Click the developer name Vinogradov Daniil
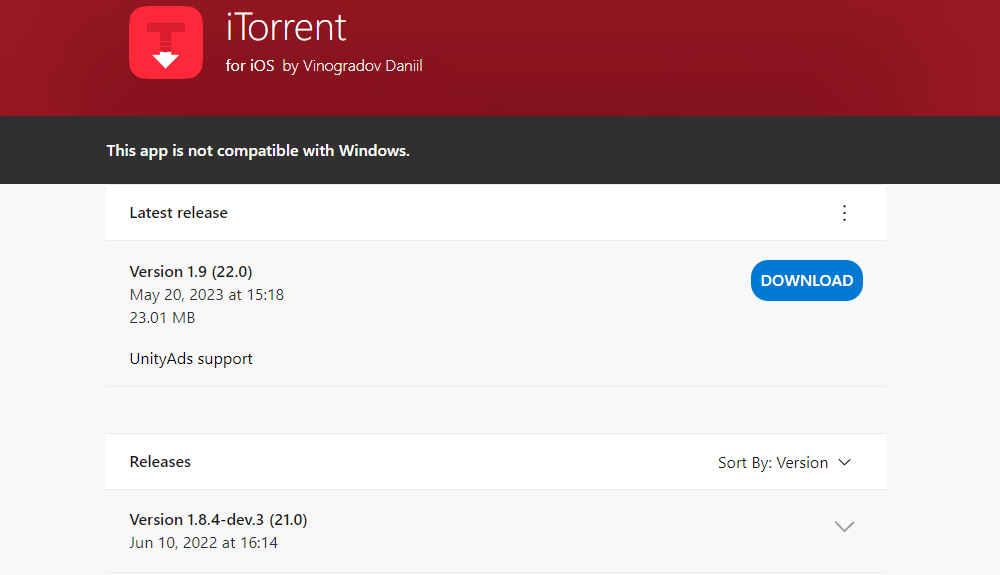 (x=362, y=66)
